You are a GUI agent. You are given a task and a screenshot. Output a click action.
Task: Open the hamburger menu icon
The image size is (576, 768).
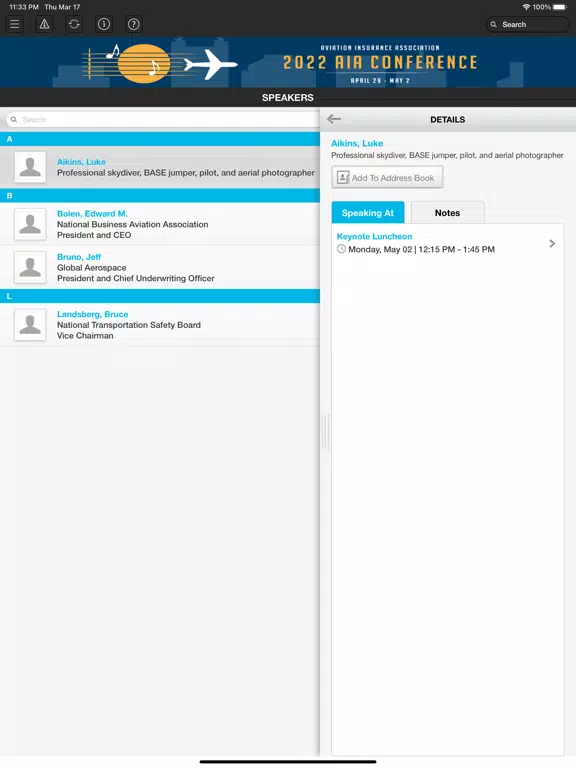15,24
